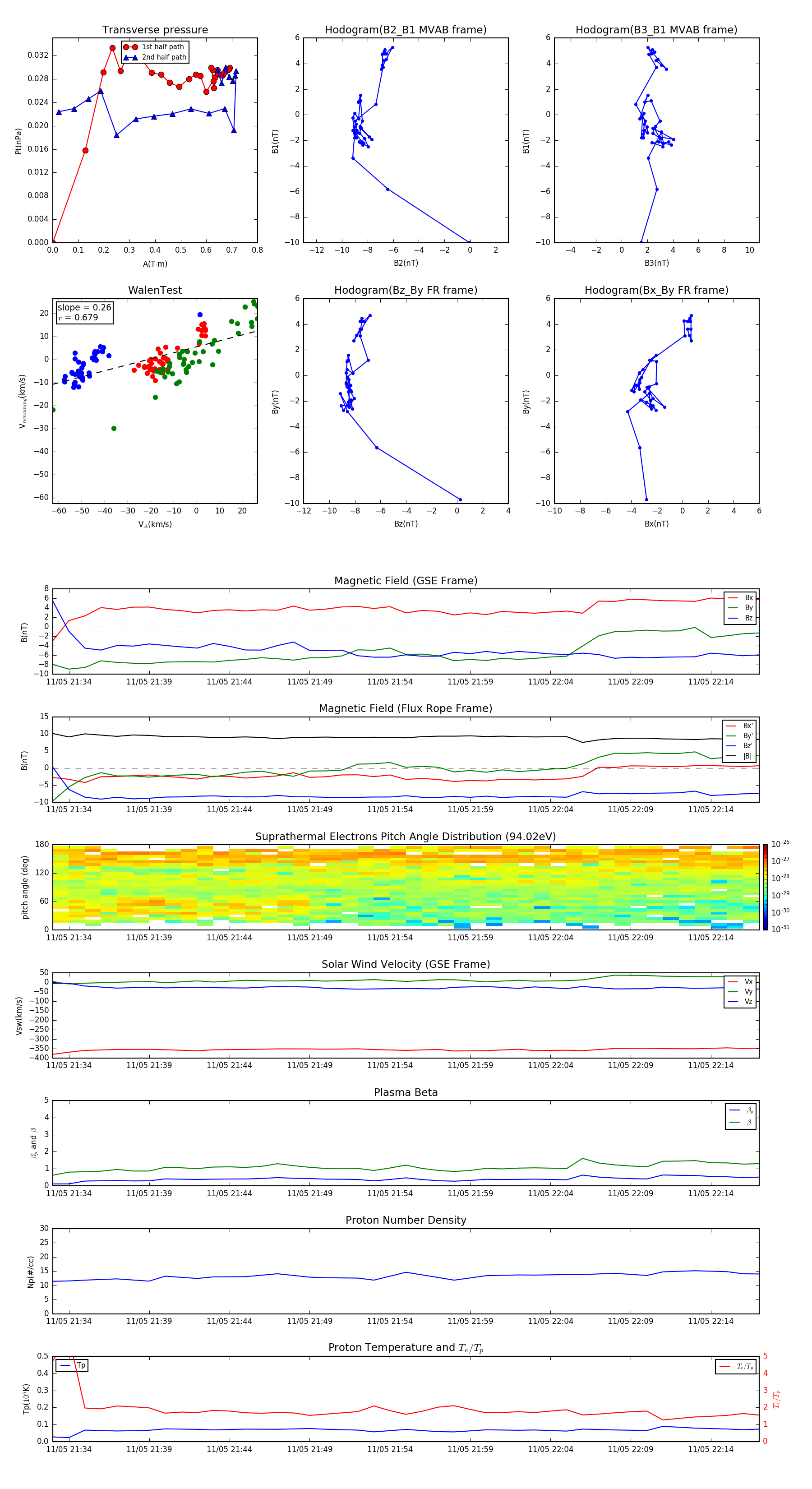Click the 'B2(nT)' x-axis label
This screenshot has height=1489, width=812.
406,263
